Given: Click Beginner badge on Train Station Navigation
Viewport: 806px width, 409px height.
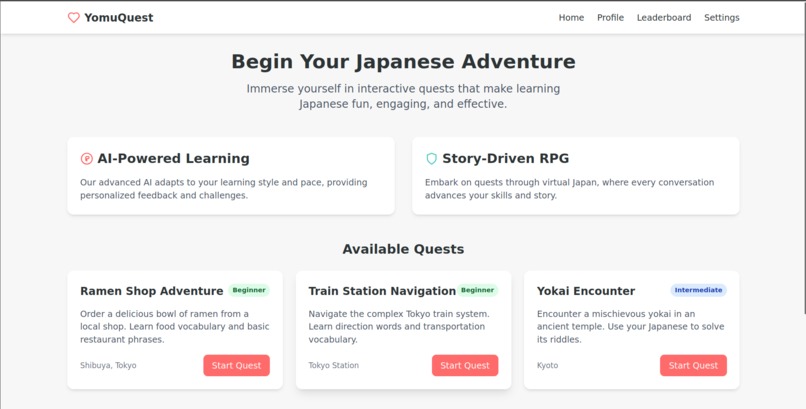Looking at the screenshot, I should (x=478, y=290).
